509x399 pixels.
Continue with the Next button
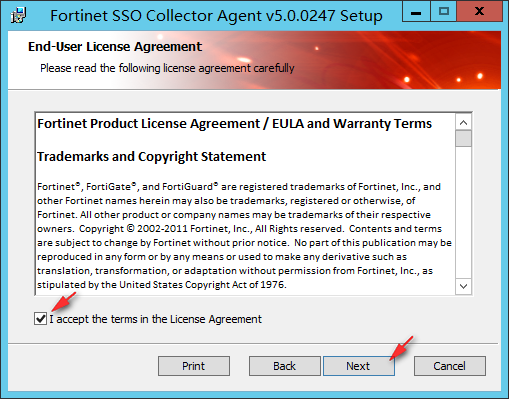[358, 366]
